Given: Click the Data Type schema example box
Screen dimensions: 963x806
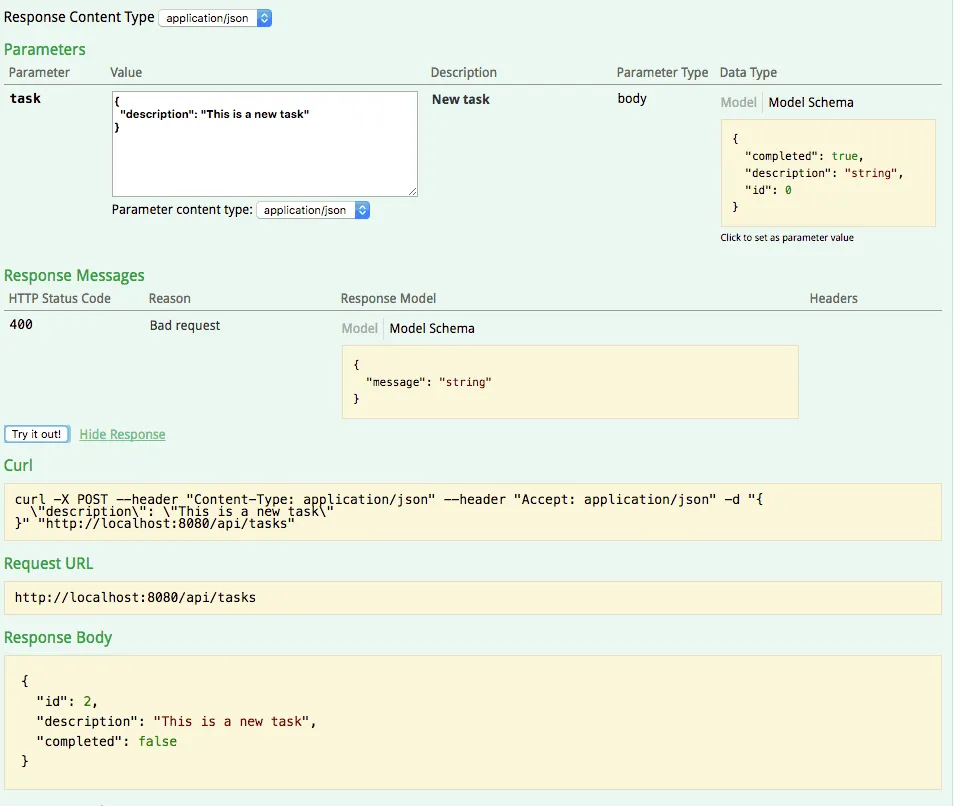Looking at the screenshot, I should [x=827, y=173].
